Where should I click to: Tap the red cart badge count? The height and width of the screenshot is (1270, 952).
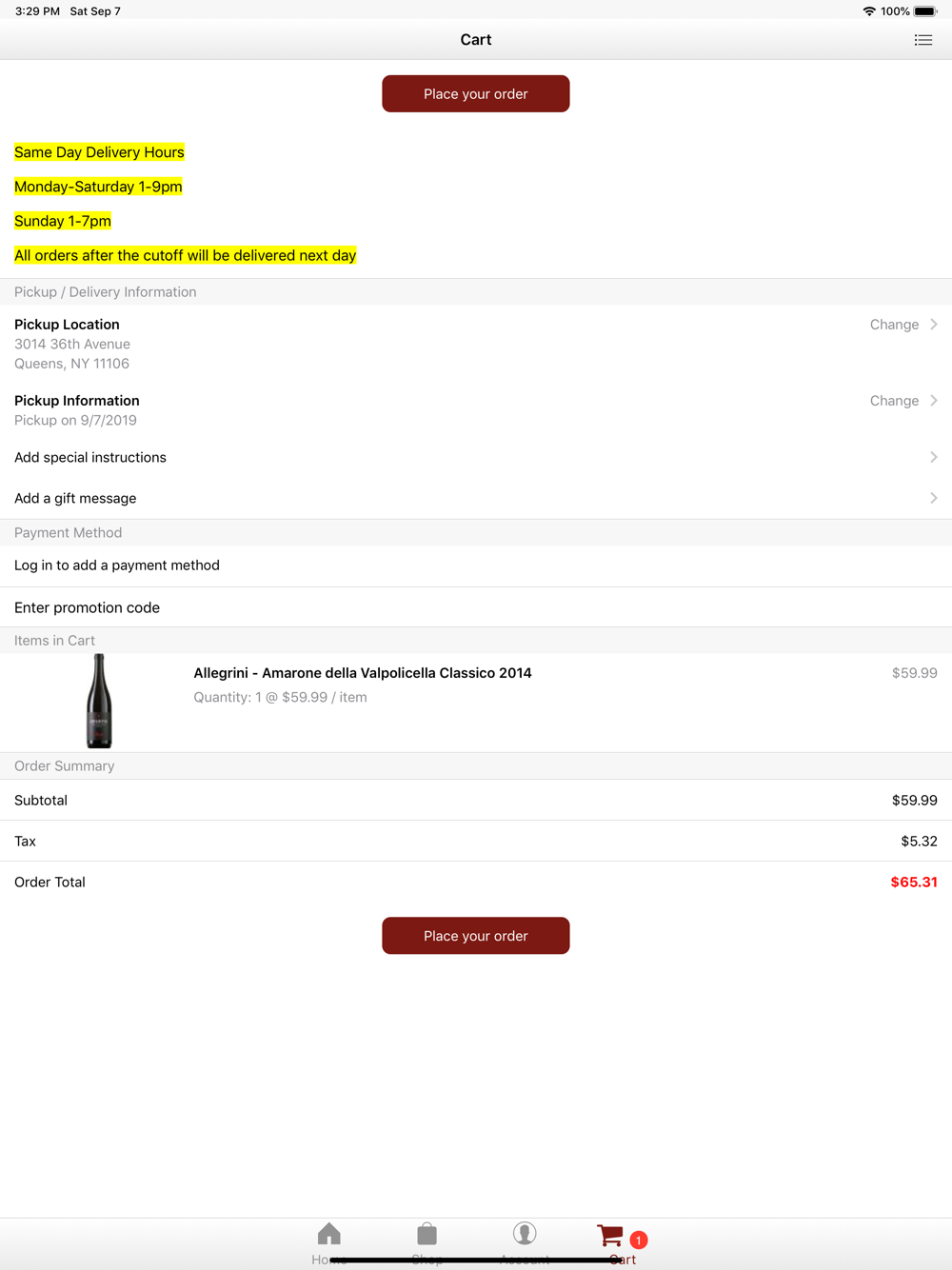[639, 1240]
